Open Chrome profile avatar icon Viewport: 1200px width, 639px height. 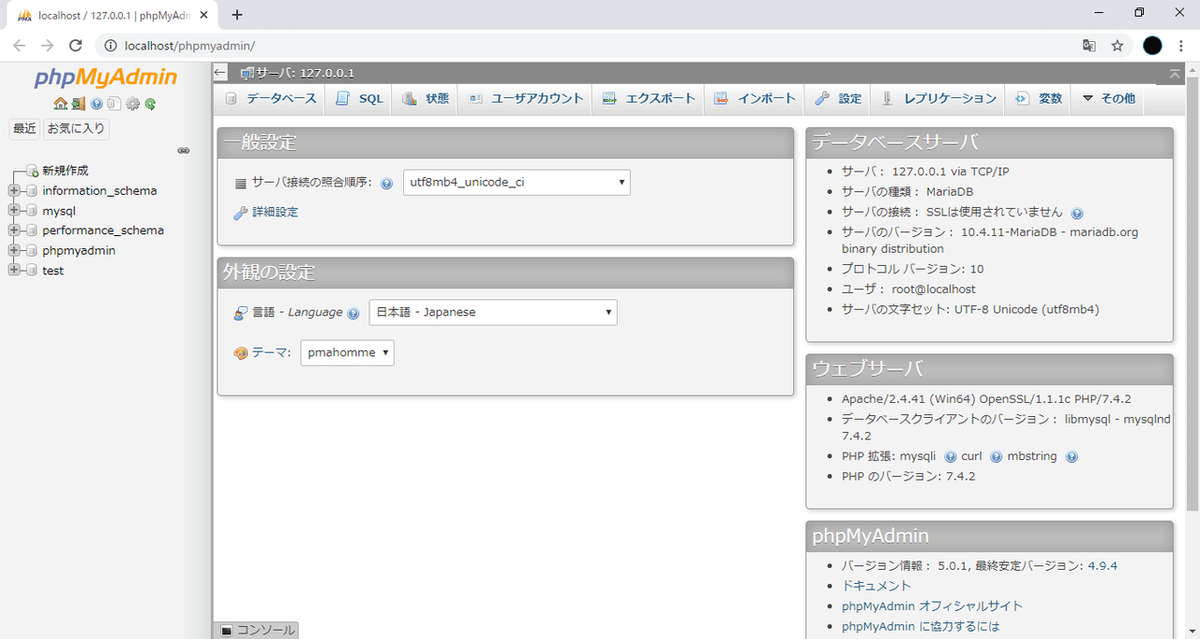point(1153,46)
